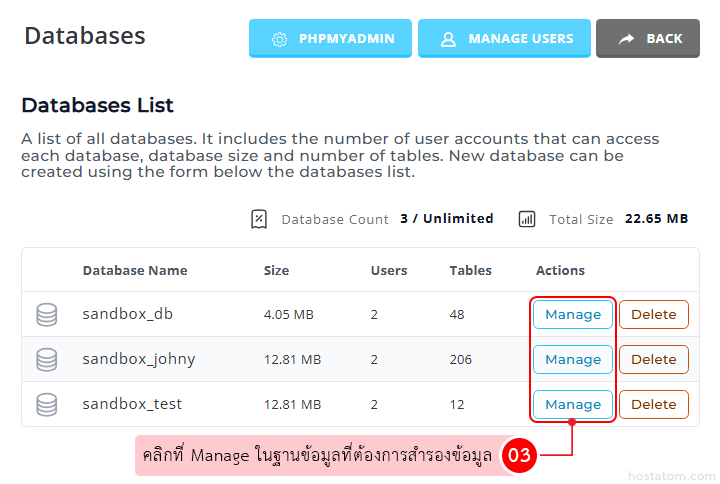Click the database icon beside sandbox_db
The image size is (720, 484).
tap(46, 315)
